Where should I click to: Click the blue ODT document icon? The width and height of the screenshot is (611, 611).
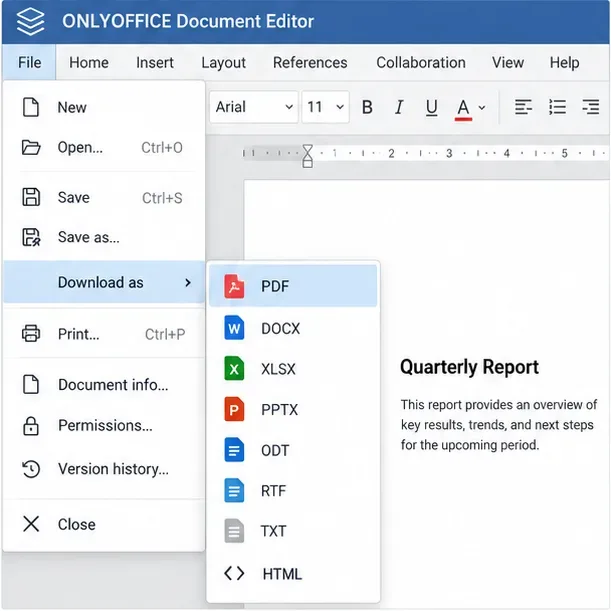point(234,450)
